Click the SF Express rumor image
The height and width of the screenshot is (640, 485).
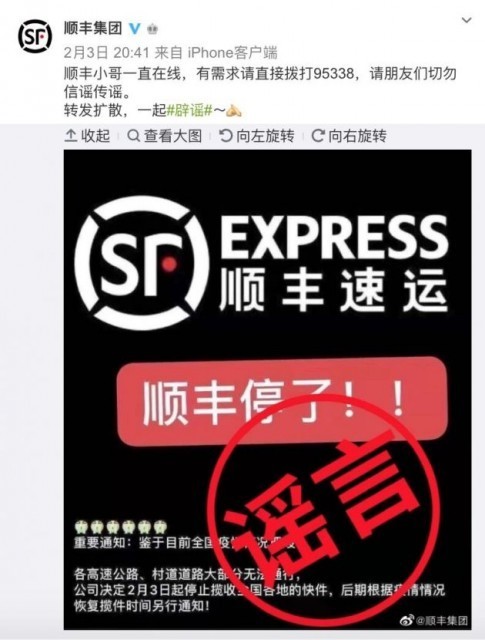click(x=267, y=389)
